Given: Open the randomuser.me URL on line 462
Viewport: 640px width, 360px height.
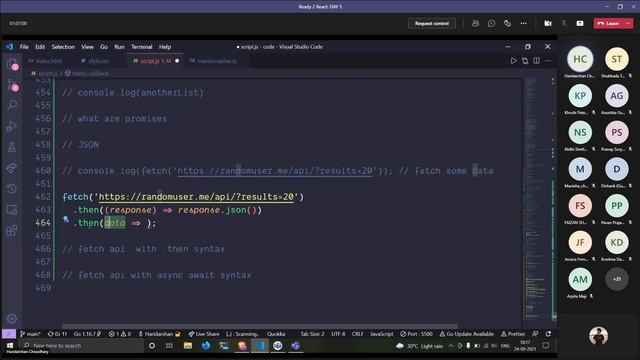Looking at the screenshot, I should click(196, 197).
